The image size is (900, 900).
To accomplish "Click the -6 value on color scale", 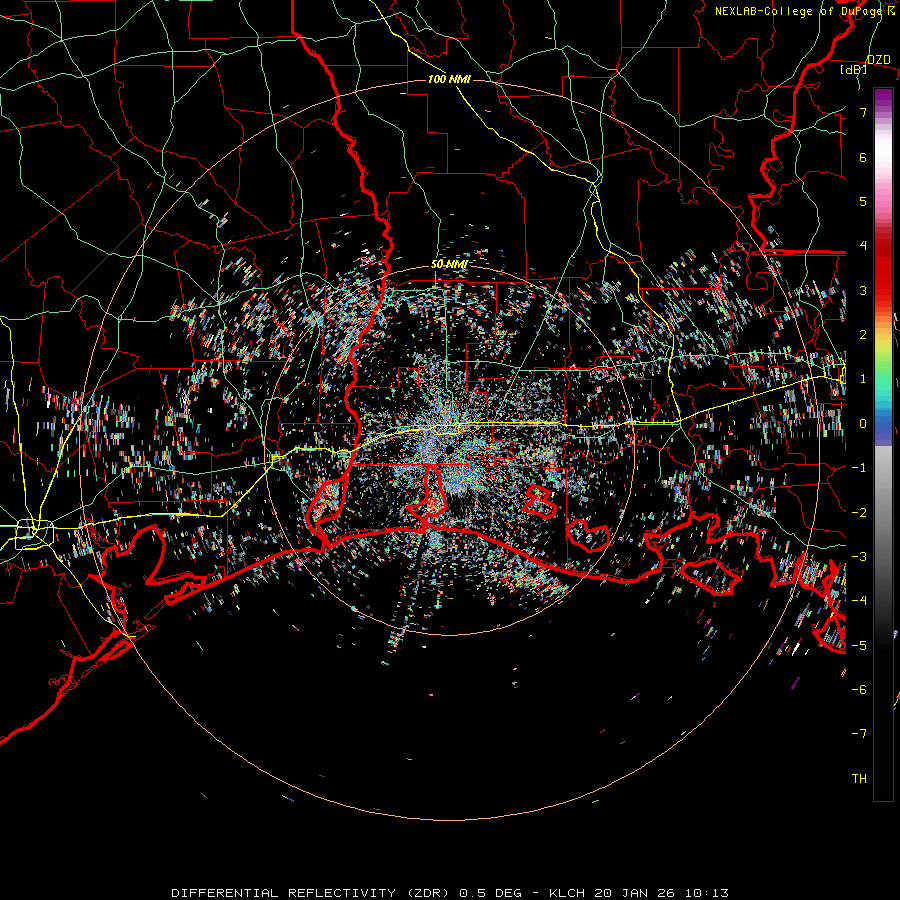I will click(x=859, y=690).
